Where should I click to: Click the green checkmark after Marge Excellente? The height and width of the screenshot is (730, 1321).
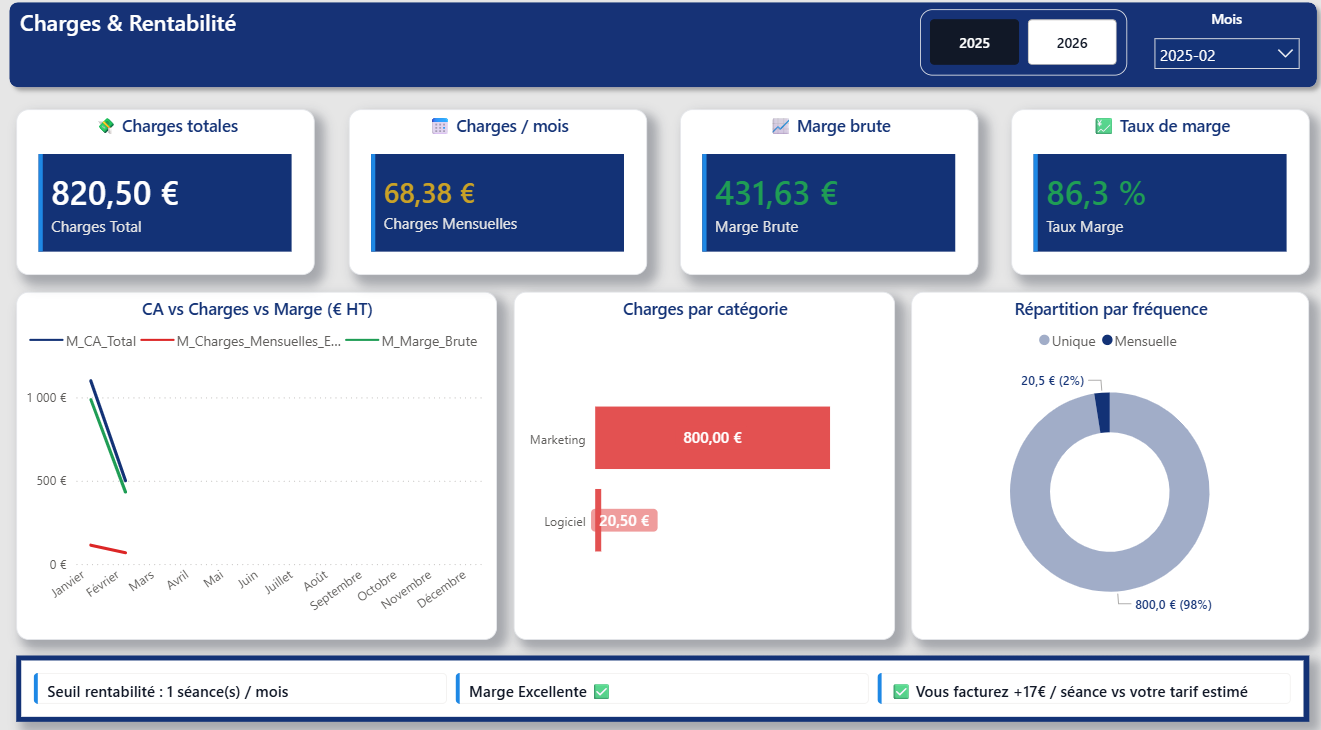point(601,691)
